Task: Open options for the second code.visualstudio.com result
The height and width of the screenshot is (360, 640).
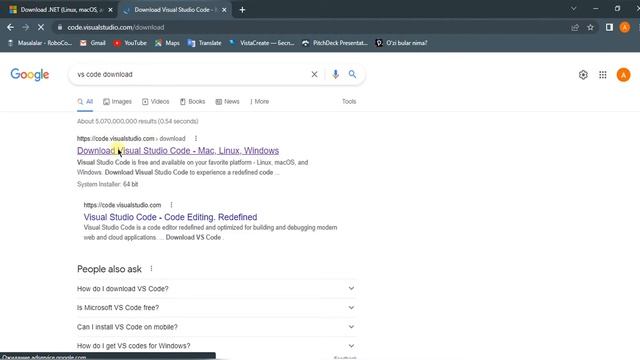Action: coord(171,205)
